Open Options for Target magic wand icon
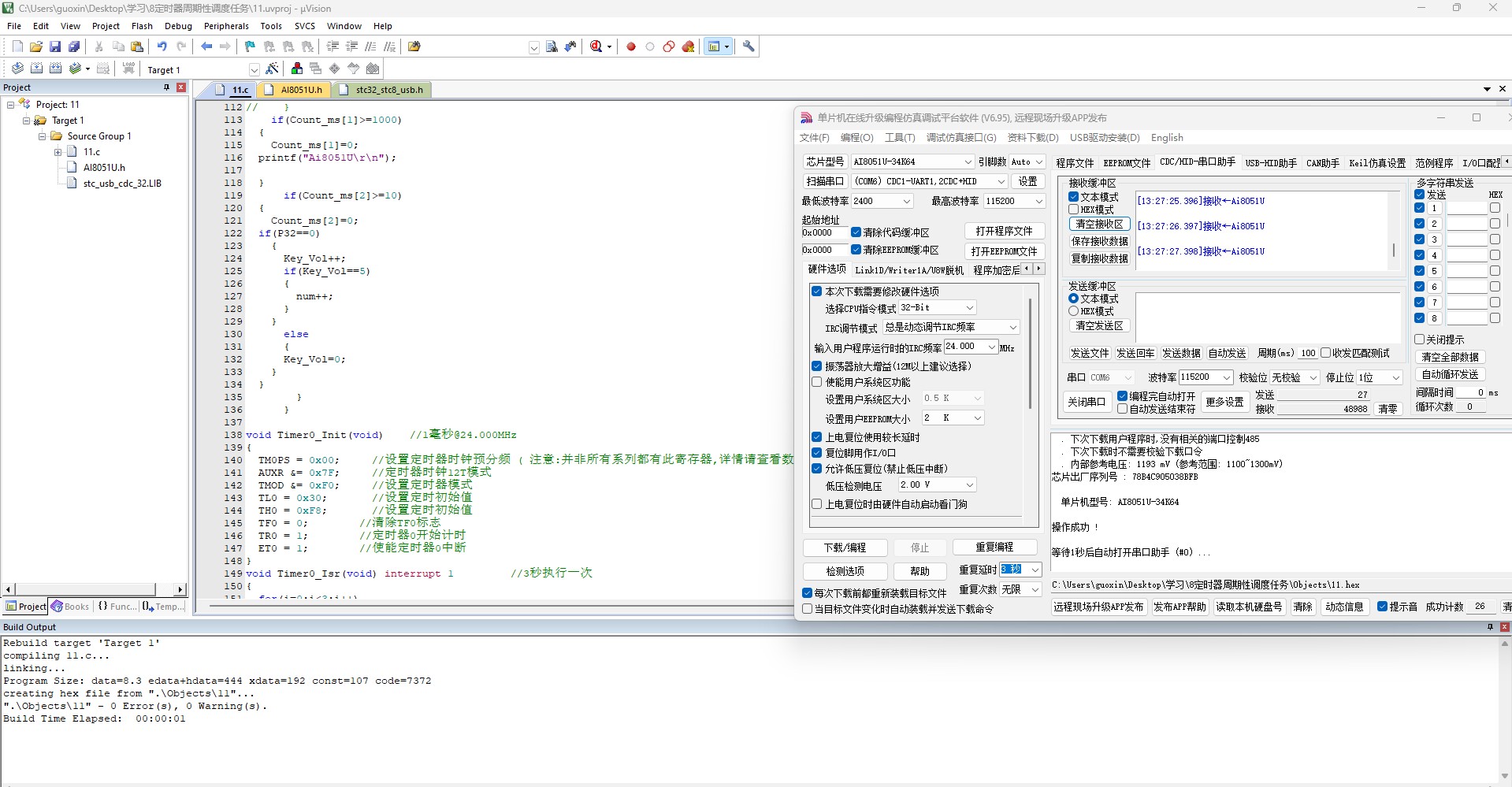 click(272, 69)
